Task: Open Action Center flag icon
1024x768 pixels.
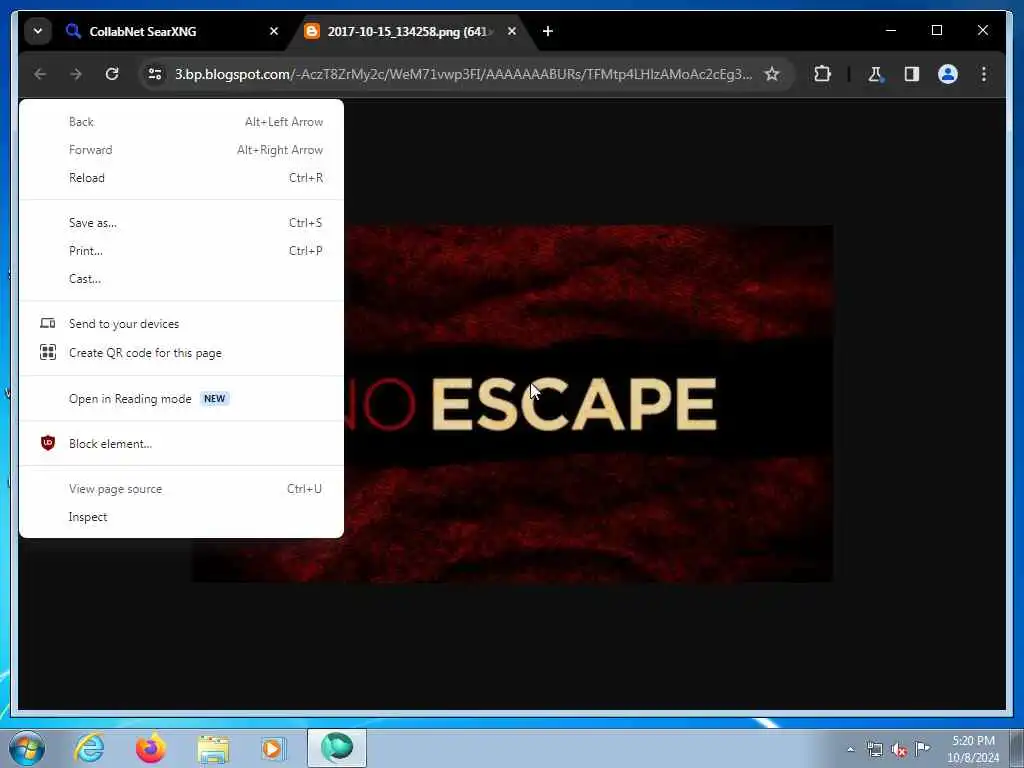Action: [922, 748]
